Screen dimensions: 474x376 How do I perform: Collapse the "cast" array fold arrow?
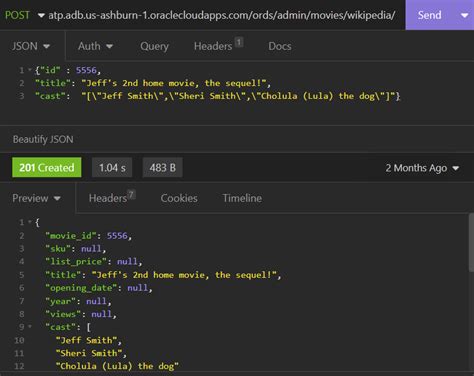coord(30,327)
